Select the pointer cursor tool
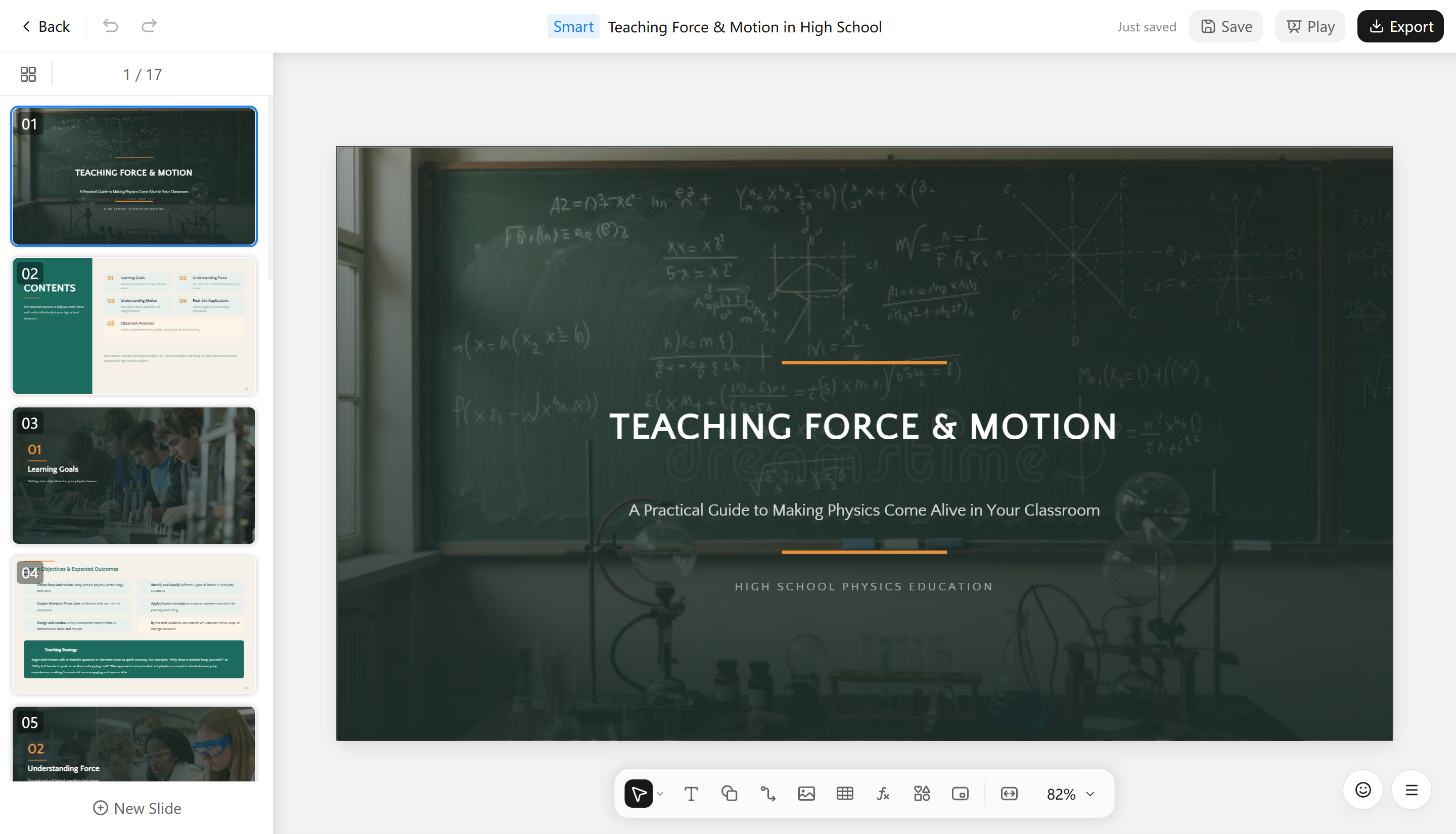The image size is (1456, 834). pyautogui.click(x=639, y=794)
